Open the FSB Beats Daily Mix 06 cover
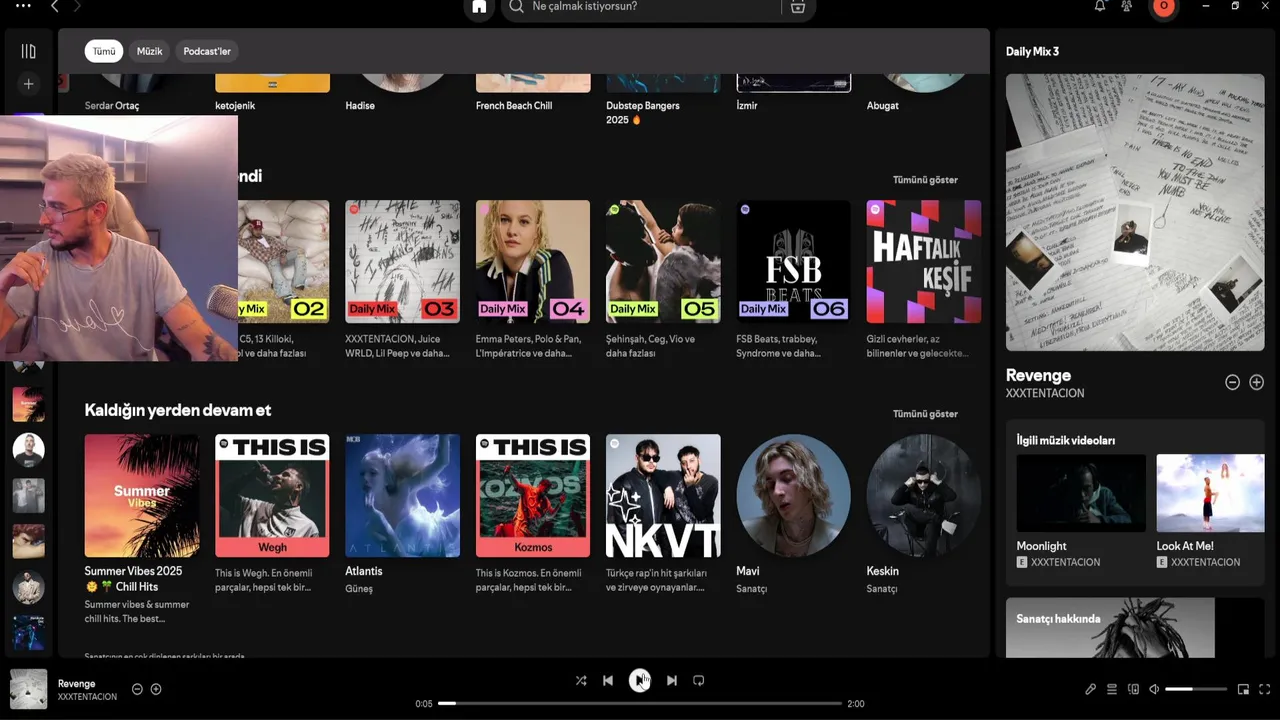Viewport: 1280px width, 720px height. (794, 262)
